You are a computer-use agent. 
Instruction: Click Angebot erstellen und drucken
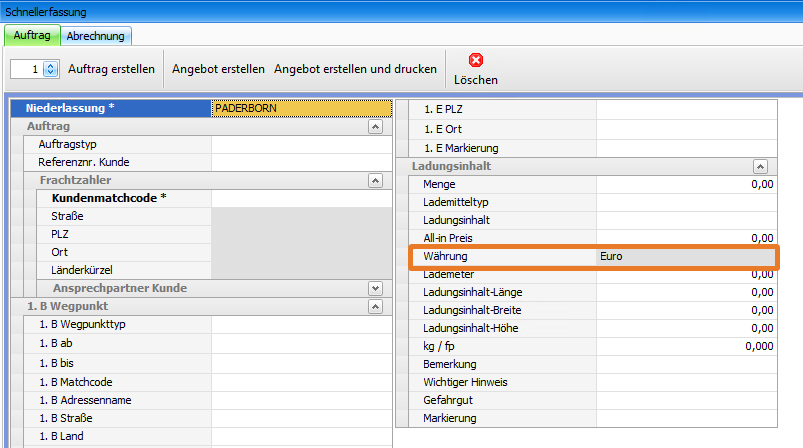pyautogui.click(x=355, y=70)
